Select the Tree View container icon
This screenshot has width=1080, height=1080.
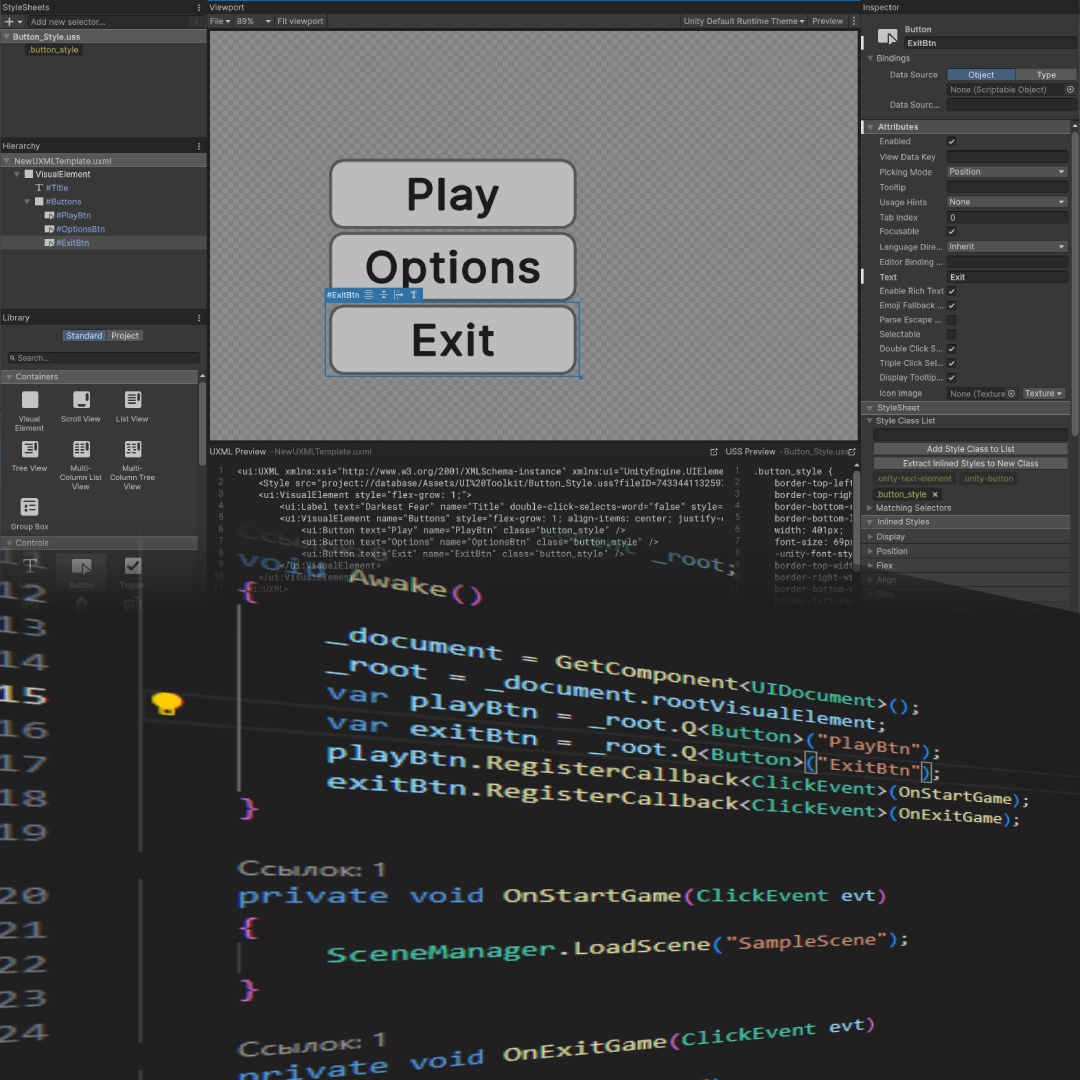30,449
